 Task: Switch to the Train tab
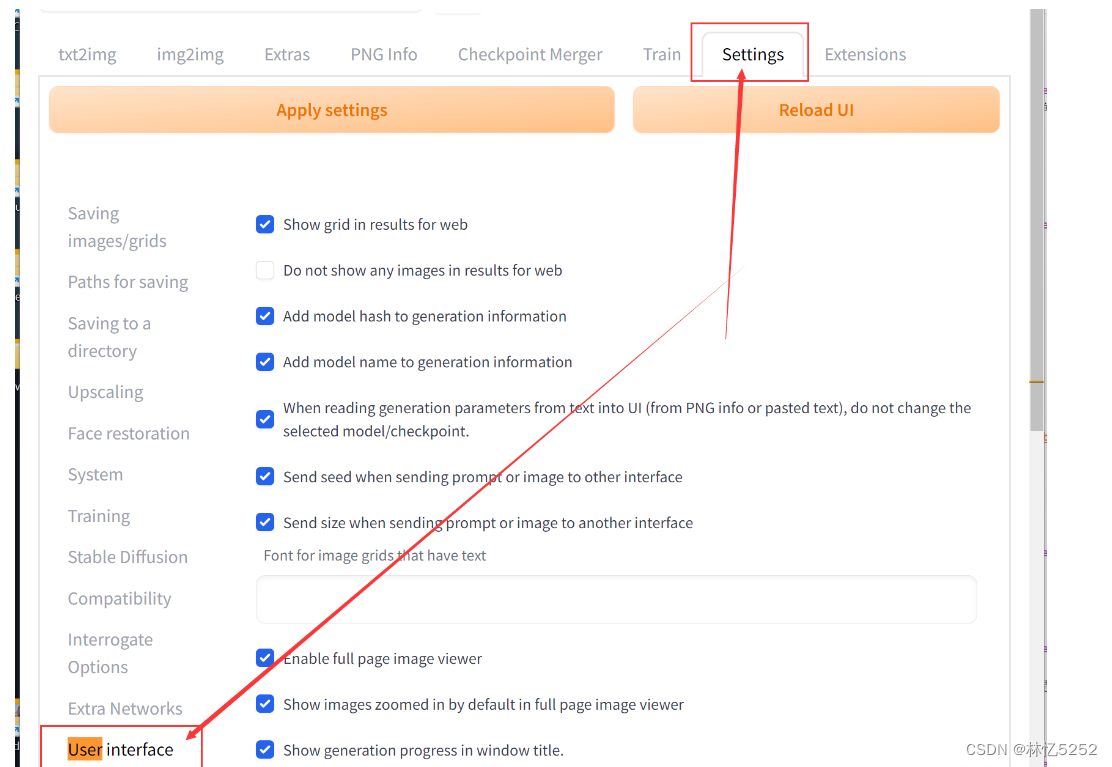(662, 55)
